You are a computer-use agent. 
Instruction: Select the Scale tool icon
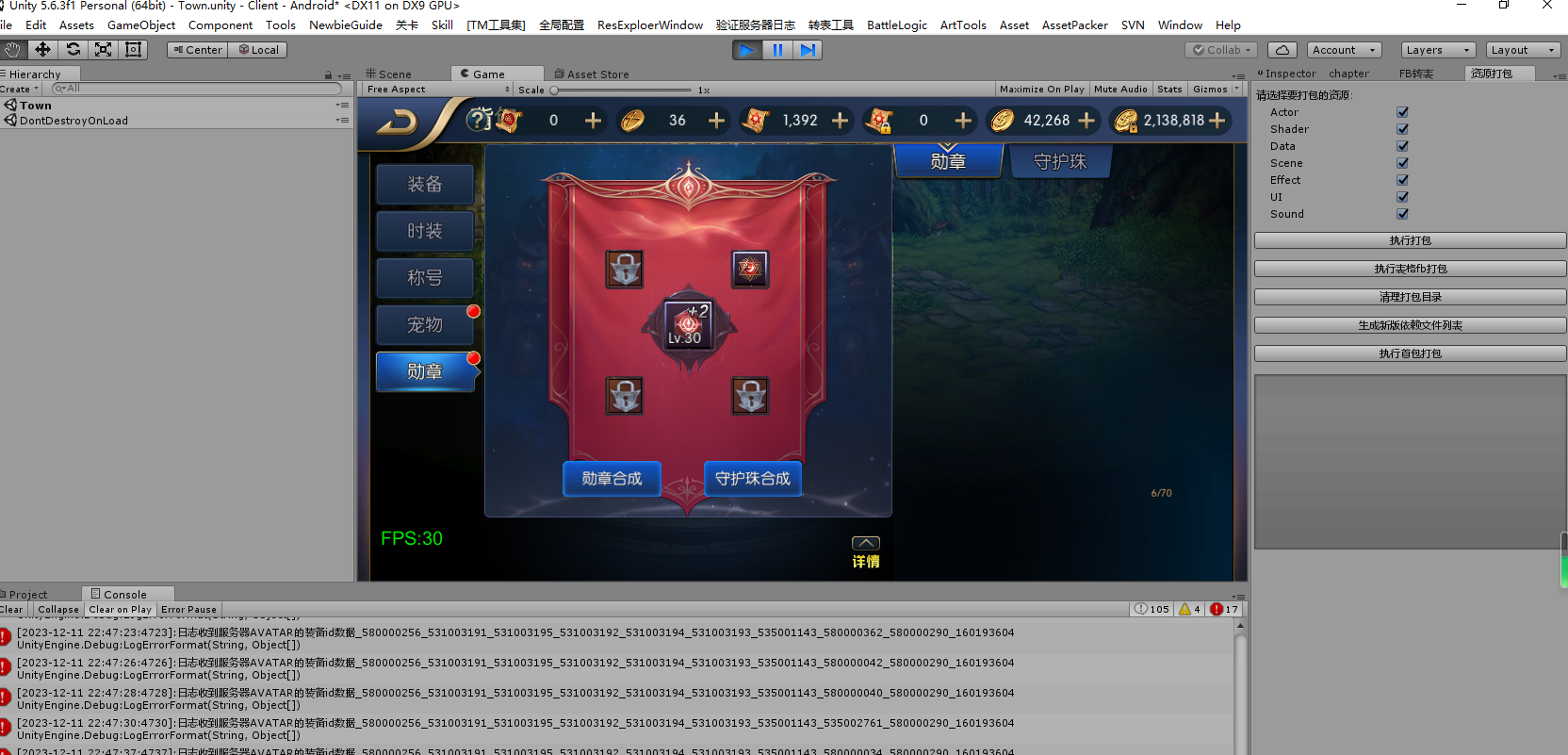coord(104,50)
